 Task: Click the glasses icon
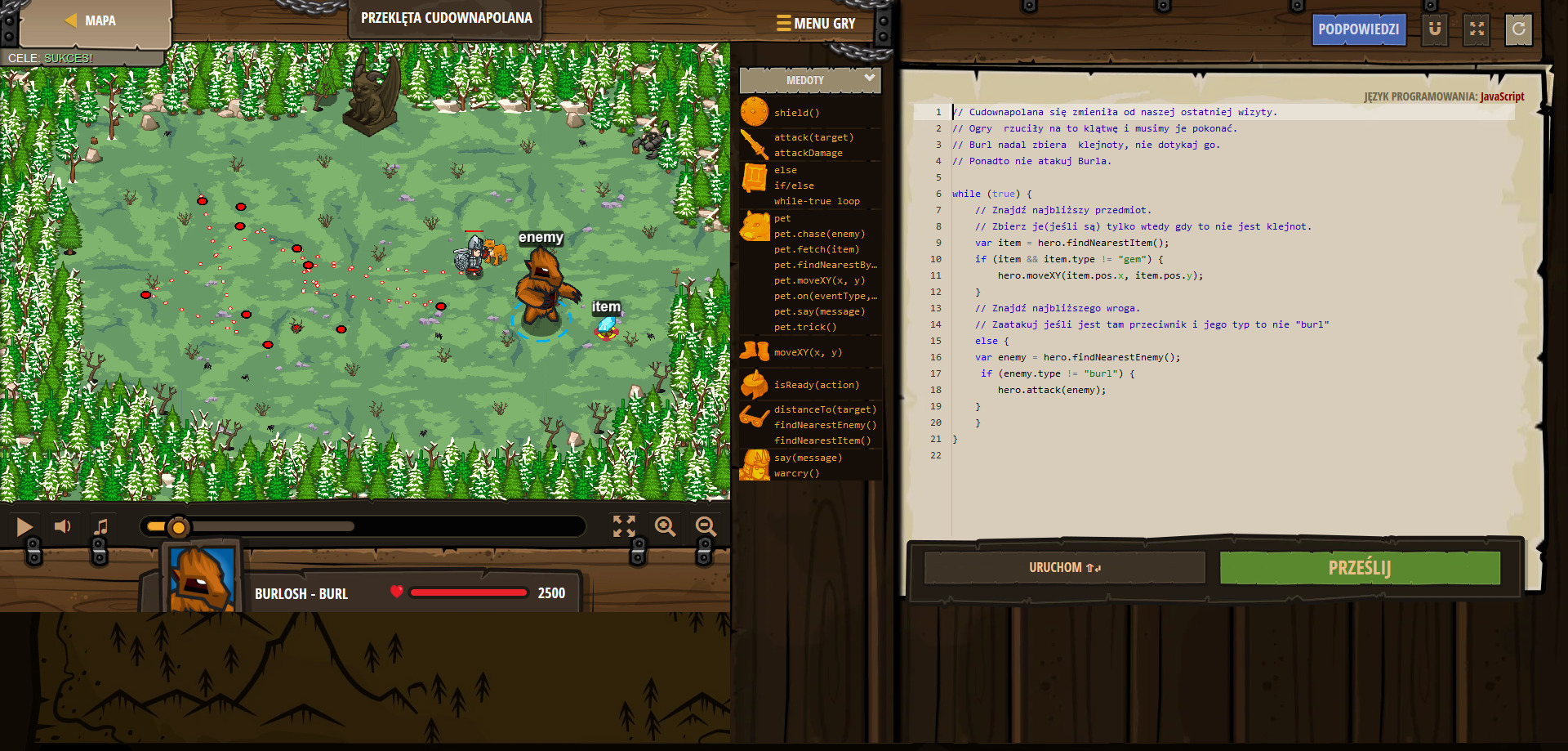pyautogui.click(x=755, y=417)
